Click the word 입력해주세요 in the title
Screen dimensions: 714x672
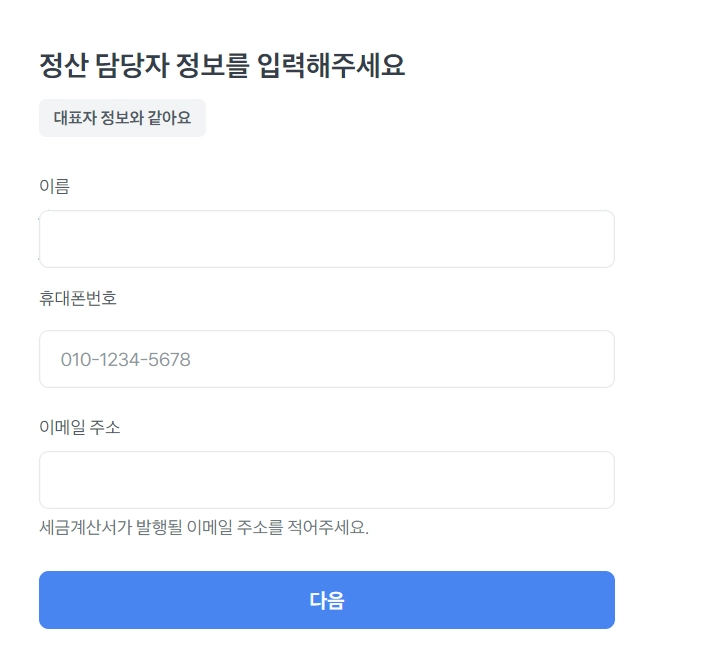click(331, 65)
